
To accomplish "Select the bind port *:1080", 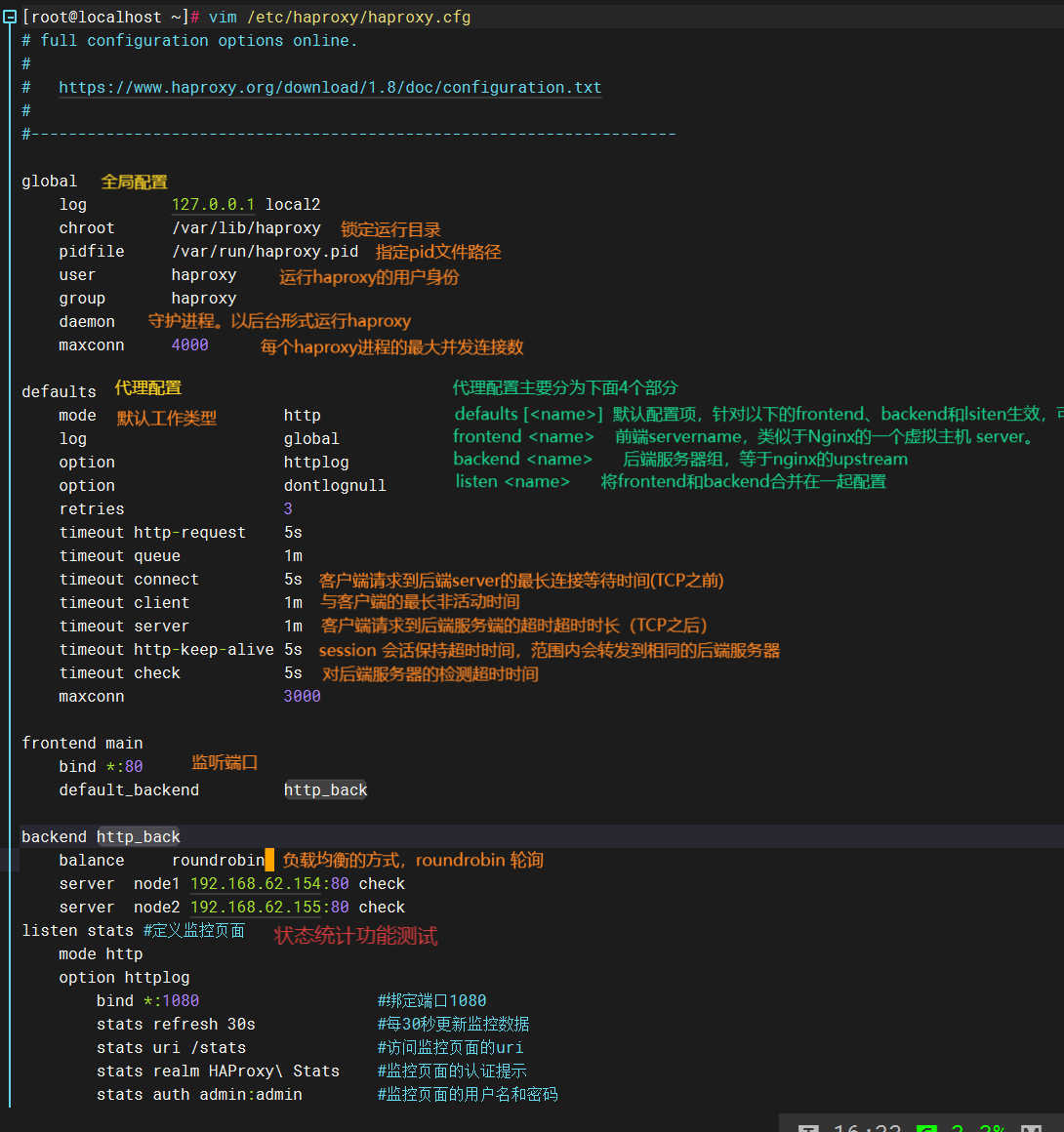I will pos(171,1000).
